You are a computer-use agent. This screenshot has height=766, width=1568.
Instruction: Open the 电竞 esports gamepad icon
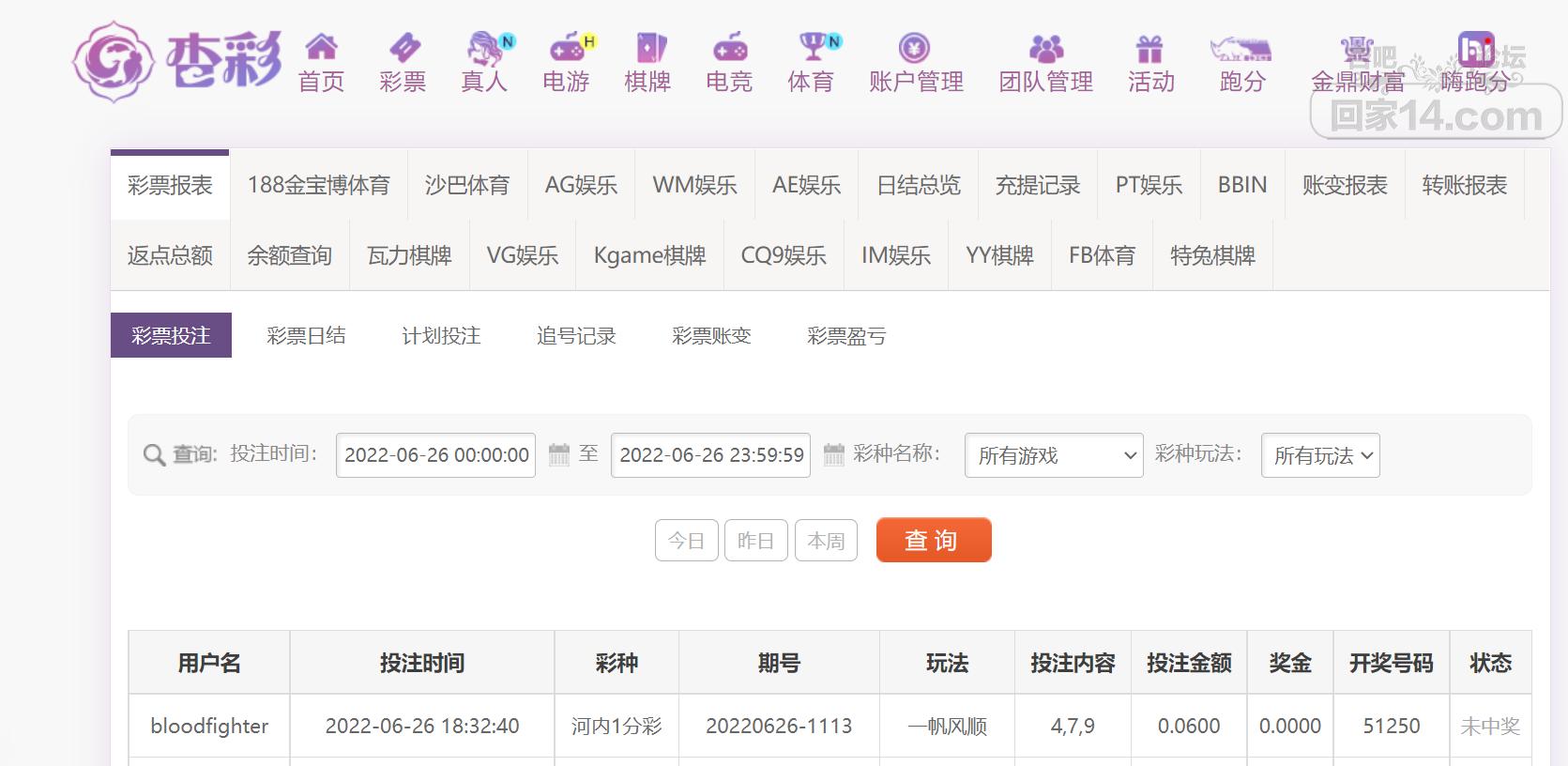pos(730,46)
